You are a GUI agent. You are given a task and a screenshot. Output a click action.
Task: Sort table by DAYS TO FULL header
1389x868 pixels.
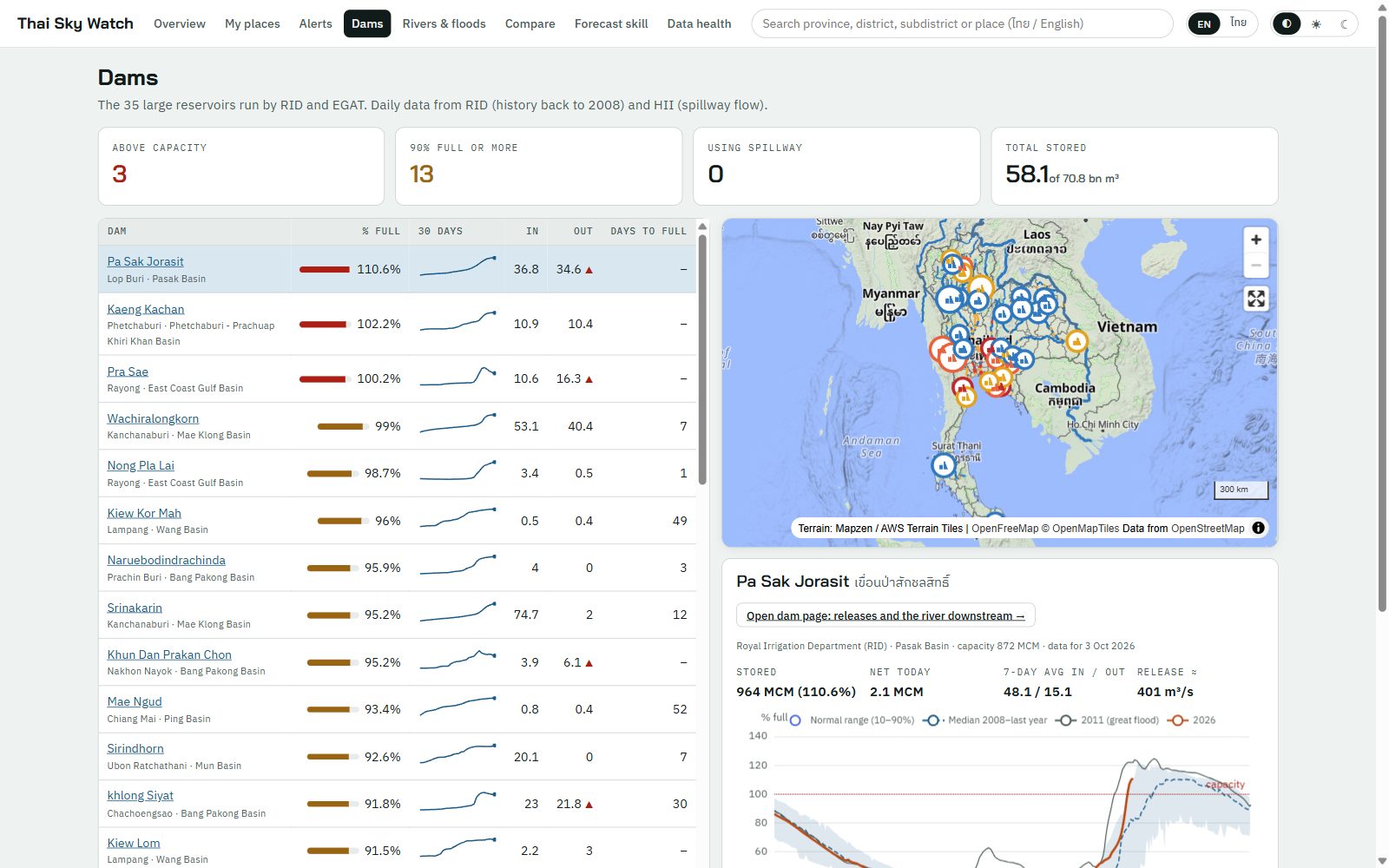point(648,232)
